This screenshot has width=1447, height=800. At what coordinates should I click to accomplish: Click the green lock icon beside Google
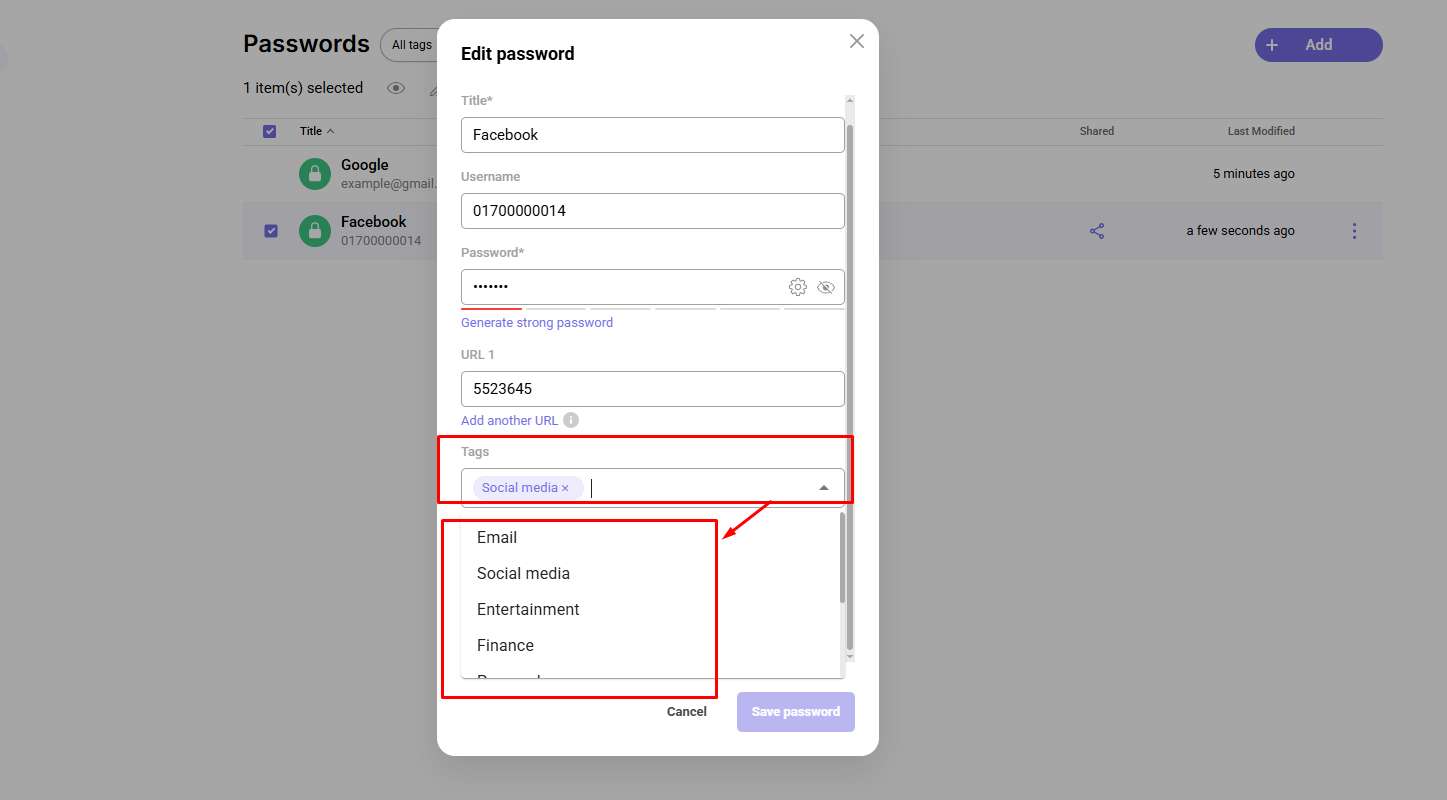(314, 173)
